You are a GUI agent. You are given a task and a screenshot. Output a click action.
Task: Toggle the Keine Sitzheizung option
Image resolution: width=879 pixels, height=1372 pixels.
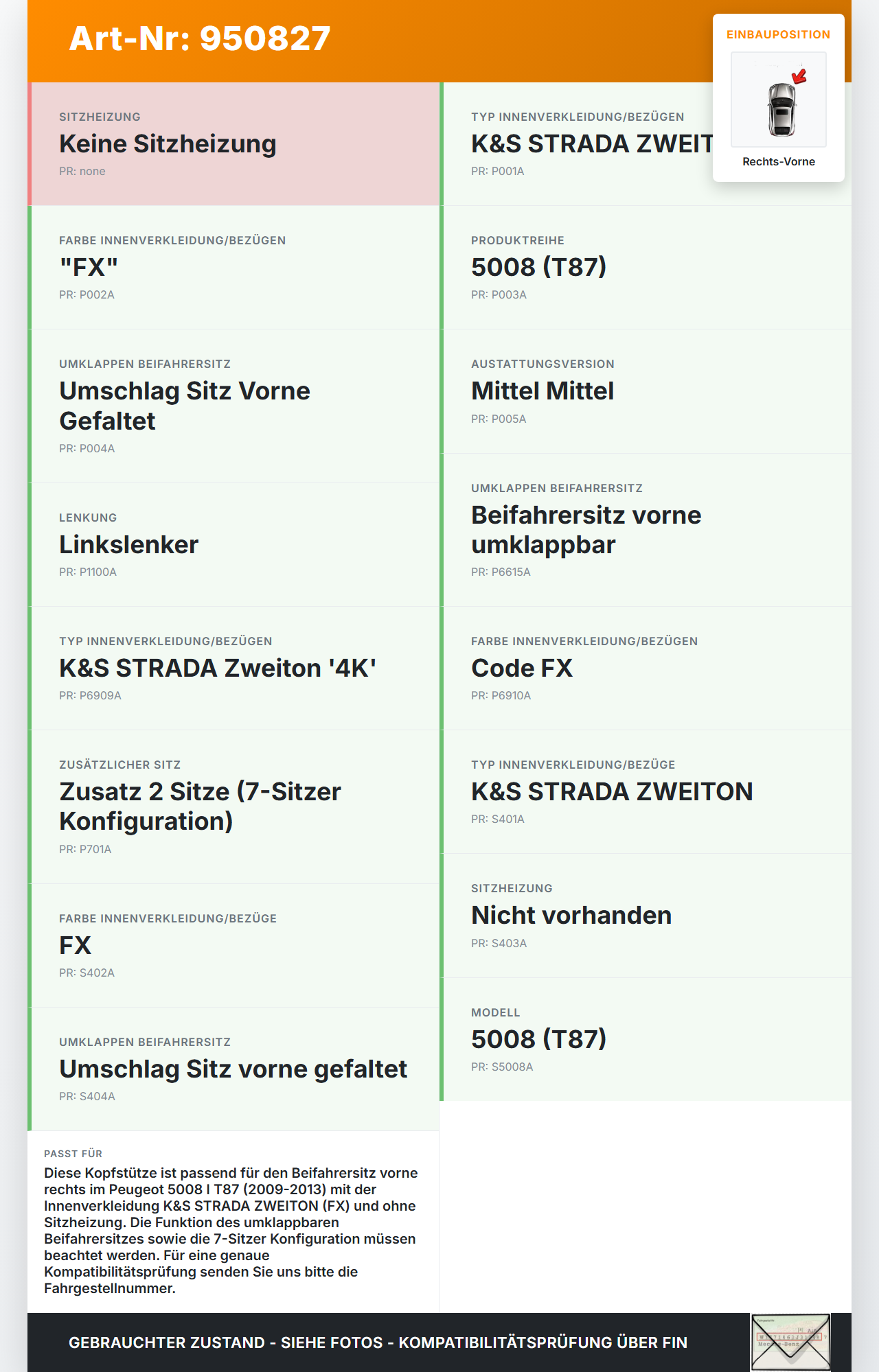pyautogui.click(x=233, y=142)
